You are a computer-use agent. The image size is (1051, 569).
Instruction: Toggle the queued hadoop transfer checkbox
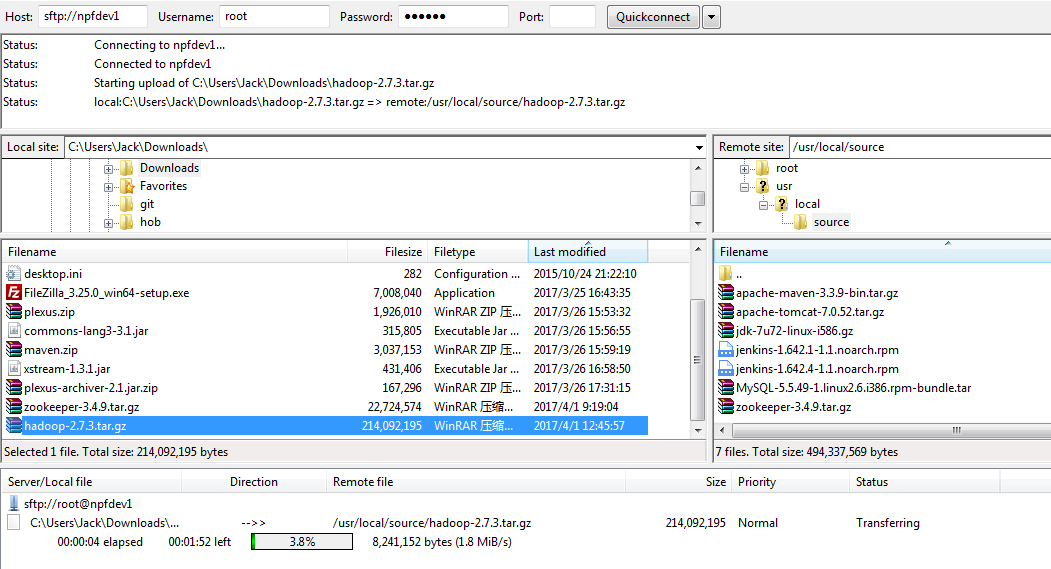tap(13, 523)
